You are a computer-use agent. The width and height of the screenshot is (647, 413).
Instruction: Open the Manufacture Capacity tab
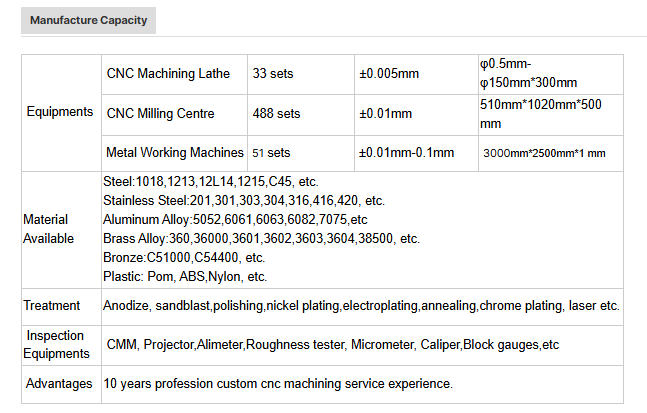(x=88, y=20)
